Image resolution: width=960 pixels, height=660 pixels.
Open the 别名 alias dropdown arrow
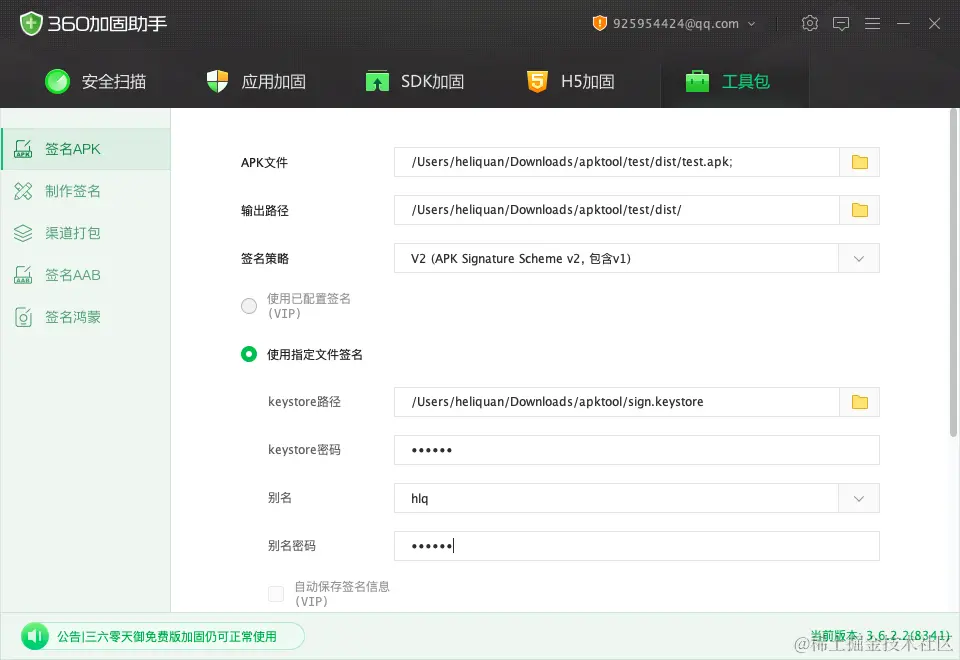(858, 498)
